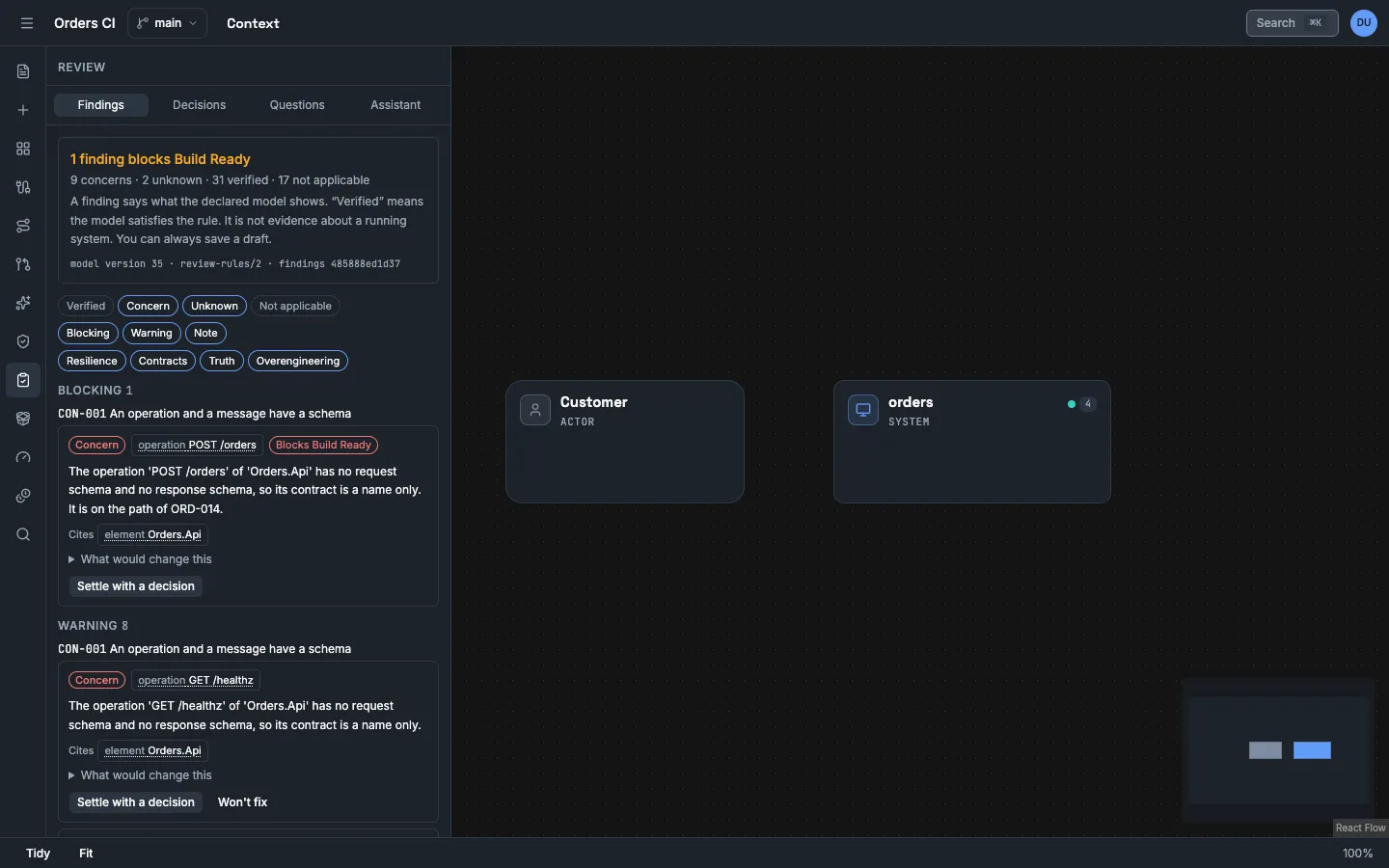Image resolution: width=1389 pixels, height=868 pixels.
Task: Open the sparkles icon in sidebar
Action: [x=23, y=303]
